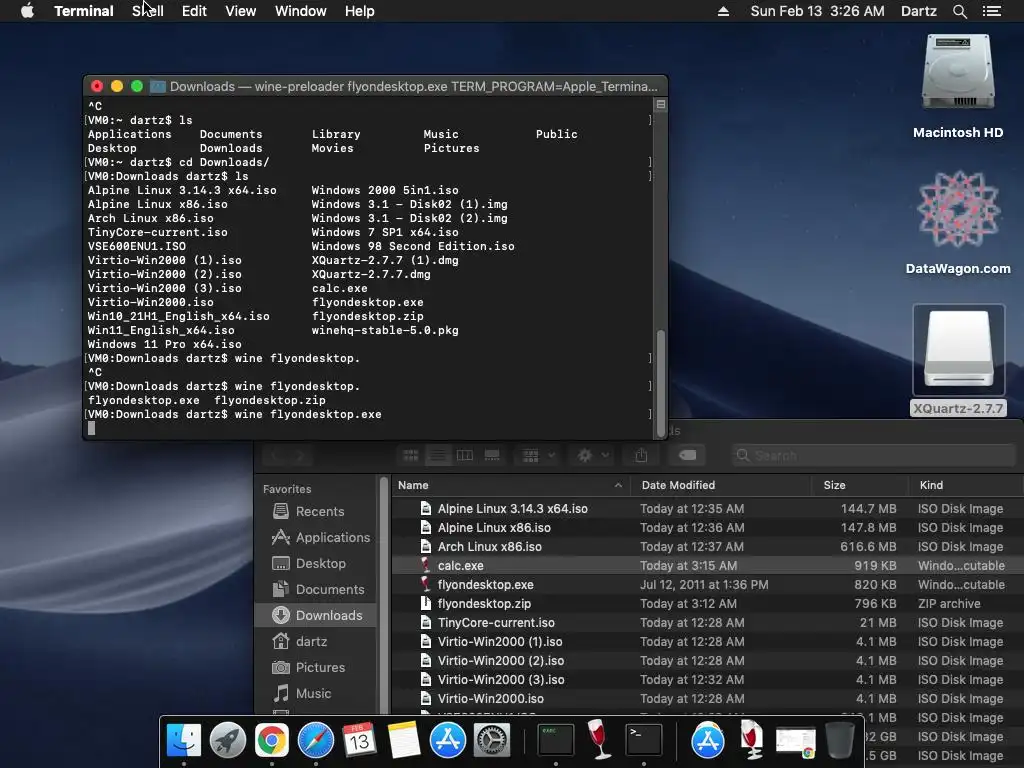Click the menu bar date and time
The height and width of the screenshot is (768, 1024).
pyautogui.click(x=817, y=11)
